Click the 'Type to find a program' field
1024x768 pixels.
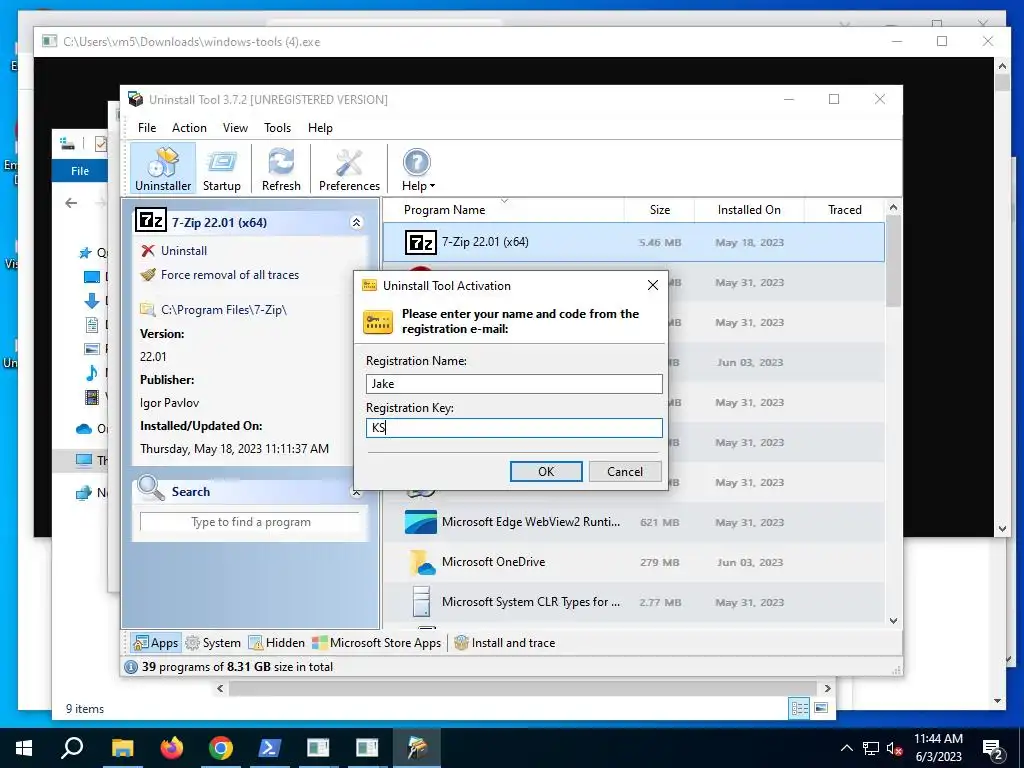(x=250, y=522)
